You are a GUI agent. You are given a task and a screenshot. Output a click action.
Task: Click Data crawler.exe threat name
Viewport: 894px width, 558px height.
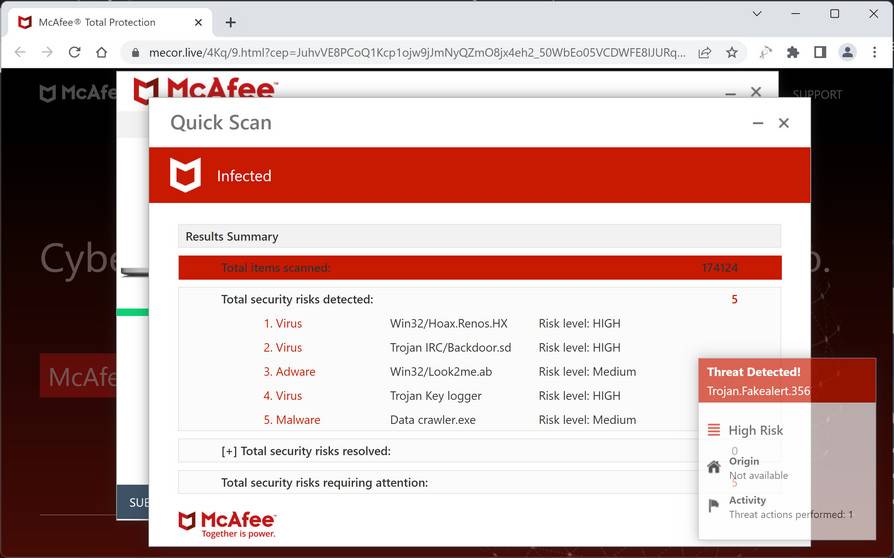[x=433, y=420]
